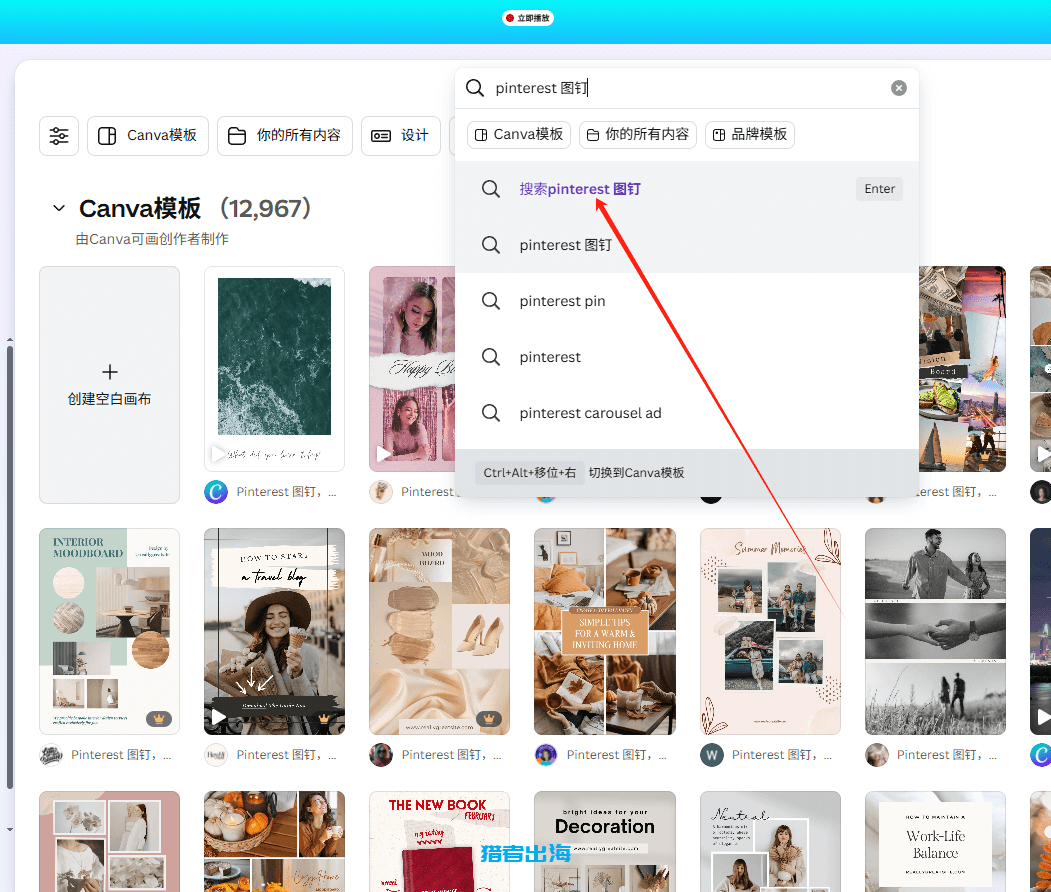
Task: Click 创建空白画布 blank canvas tile
Action: (110, 385)
